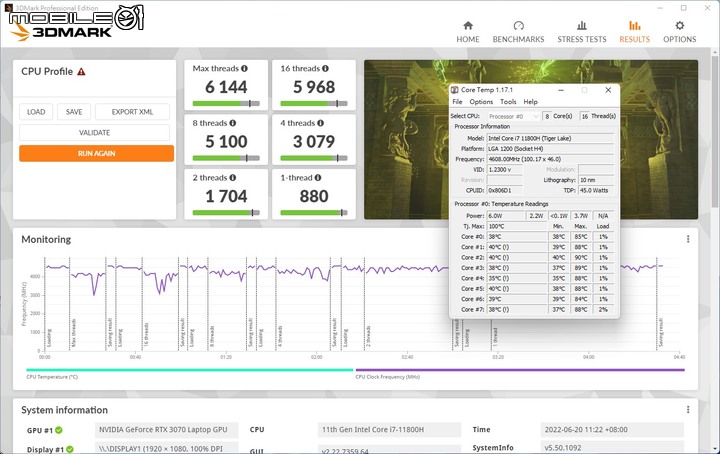The image size is (720, 454).
Task: Click the Core Temp window title icon
Action: 455,90
